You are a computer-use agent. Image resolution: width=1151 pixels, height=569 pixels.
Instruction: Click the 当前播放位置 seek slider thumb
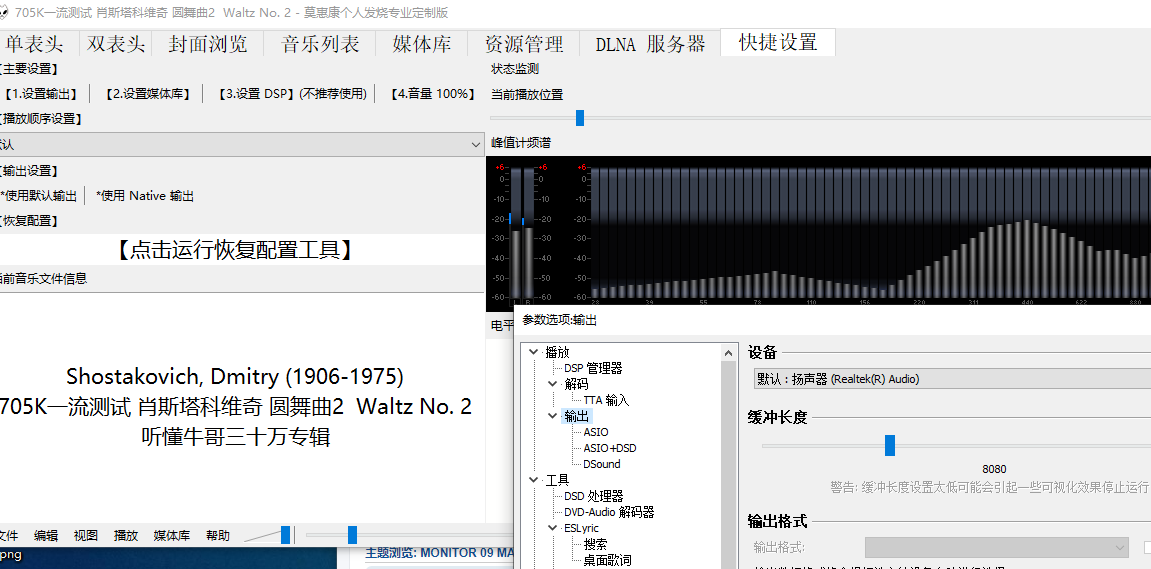(580, 117)
